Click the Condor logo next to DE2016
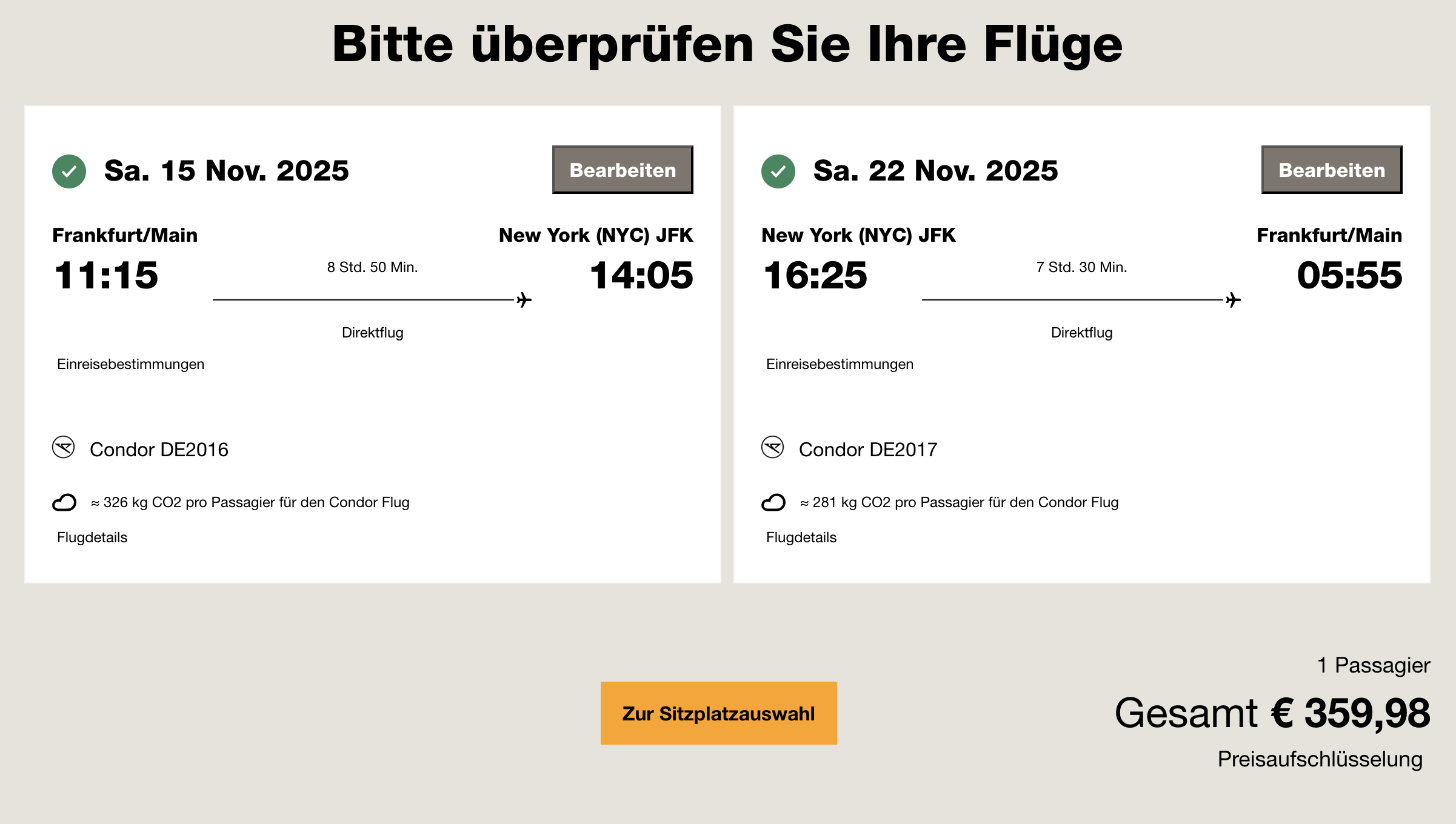Screen dimensions: 1456x824 64,448
